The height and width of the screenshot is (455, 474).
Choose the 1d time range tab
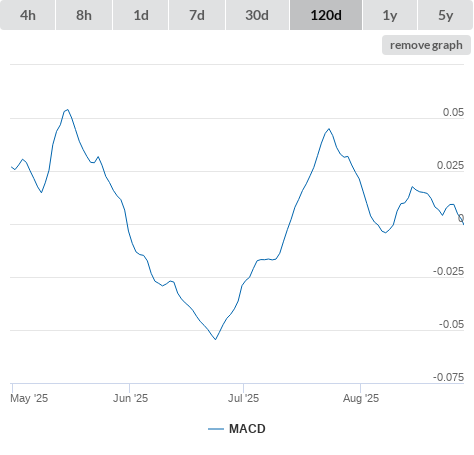click(x=141, y=15)
